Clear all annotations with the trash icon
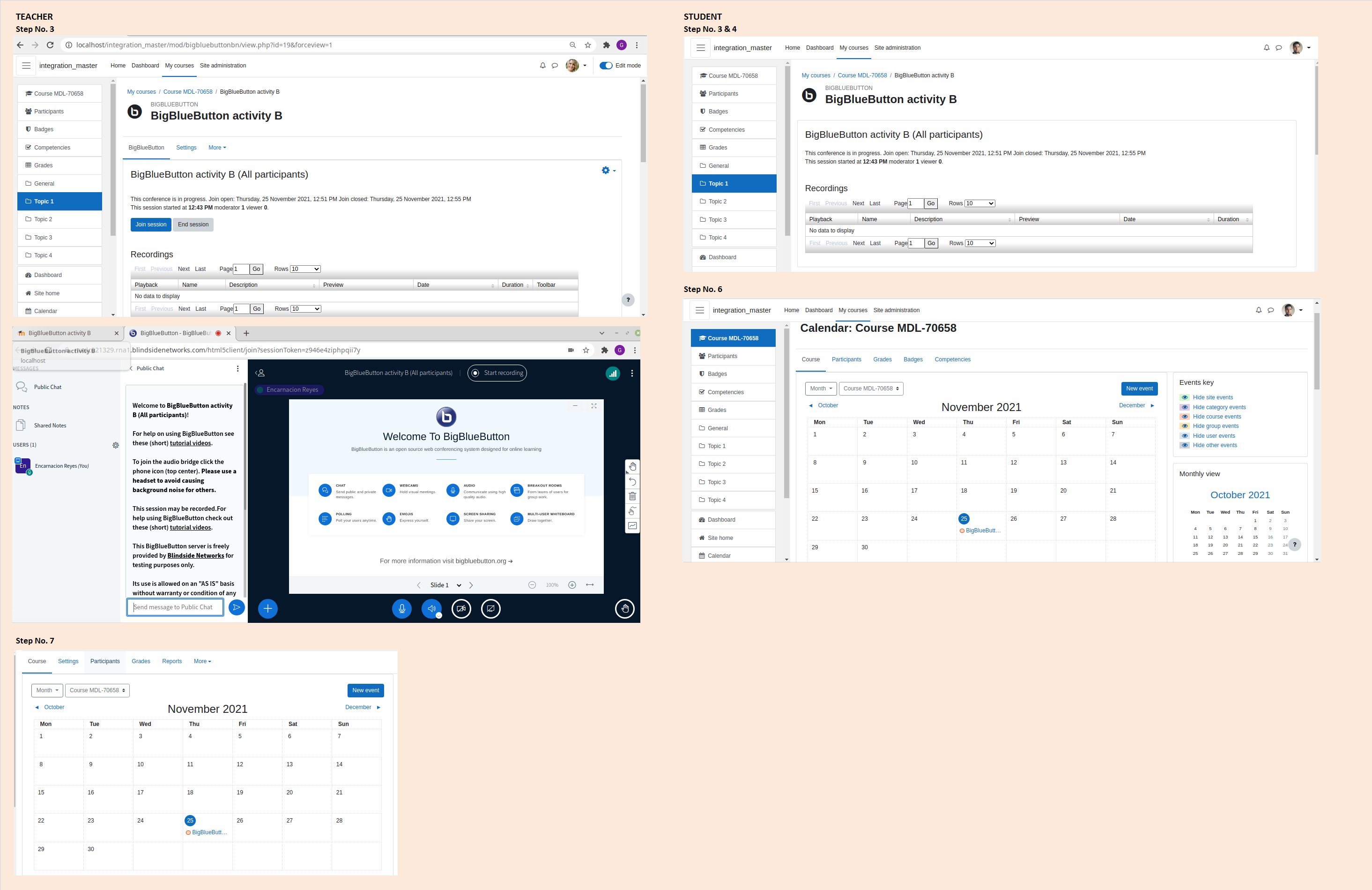Image resolution: width=1372 pixels, height=890 pixels. 632,496
